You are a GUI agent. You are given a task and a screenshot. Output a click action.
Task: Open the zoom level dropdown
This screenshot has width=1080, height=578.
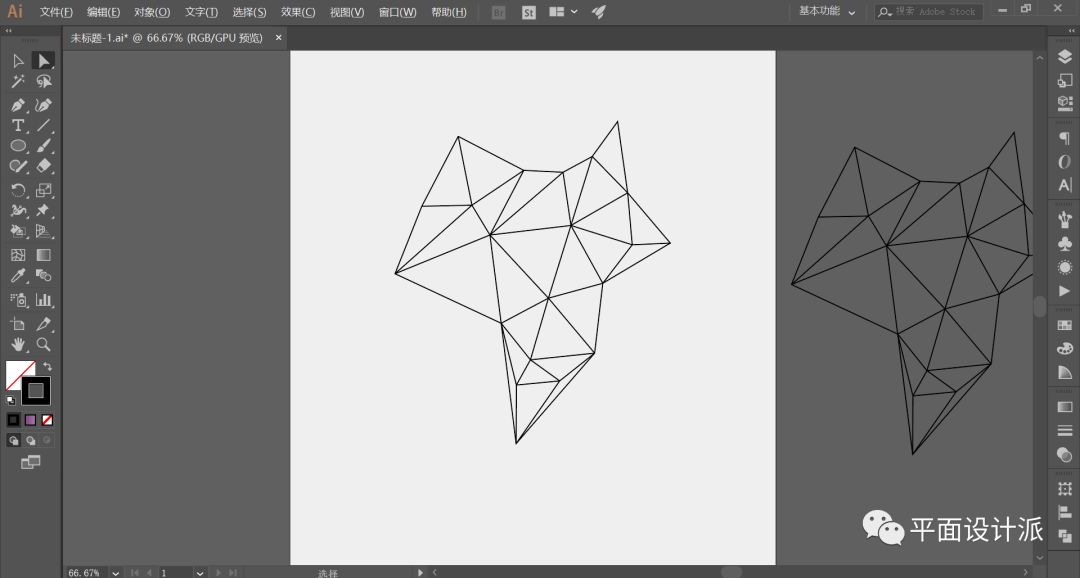[116, 573]
